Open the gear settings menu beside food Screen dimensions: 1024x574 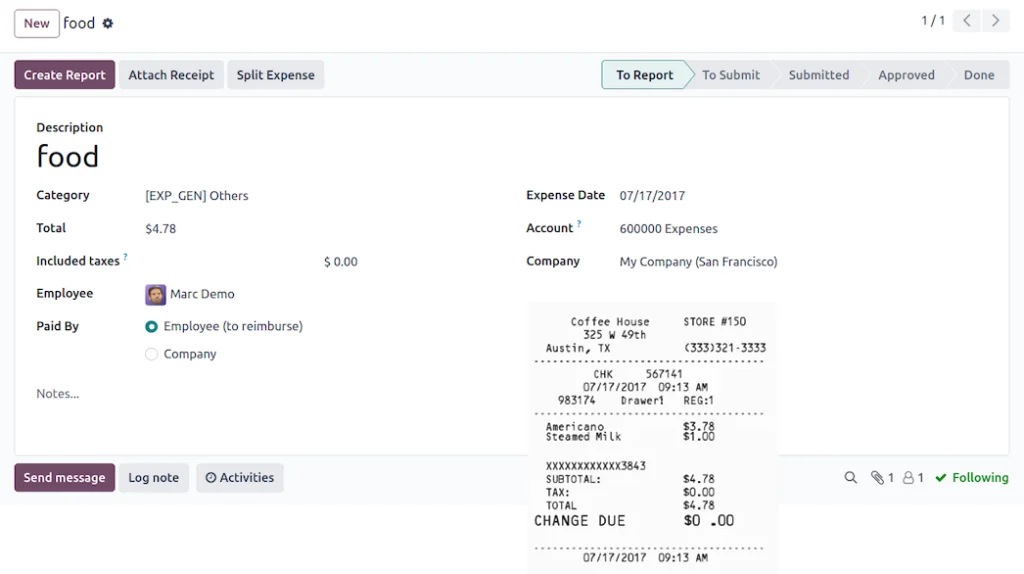[x=108, y=24]
